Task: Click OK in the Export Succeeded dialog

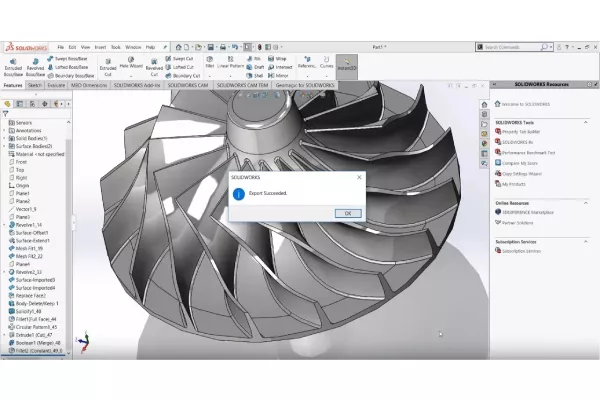Action: (x=347, y=213)
